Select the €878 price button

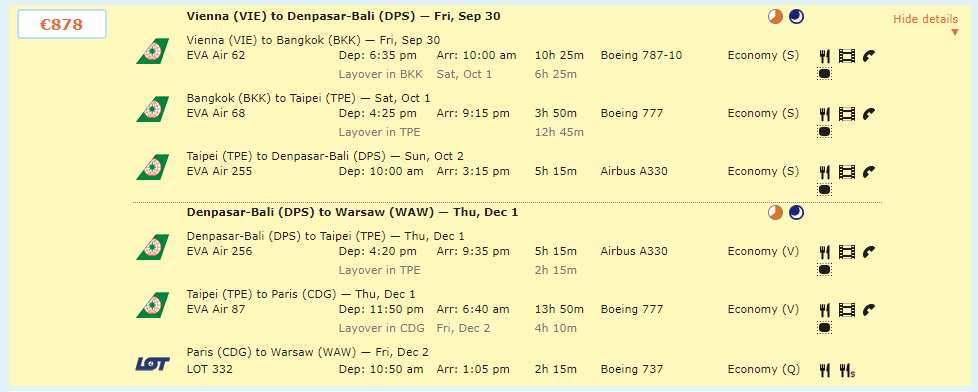(x=62, y=24)
